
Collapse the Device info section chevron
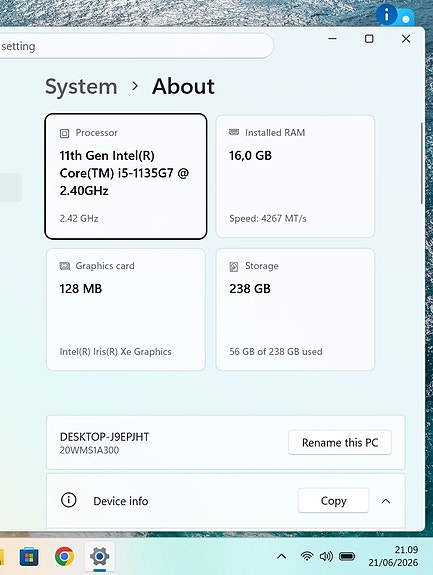pyautogui.click(x=386, y=501)
